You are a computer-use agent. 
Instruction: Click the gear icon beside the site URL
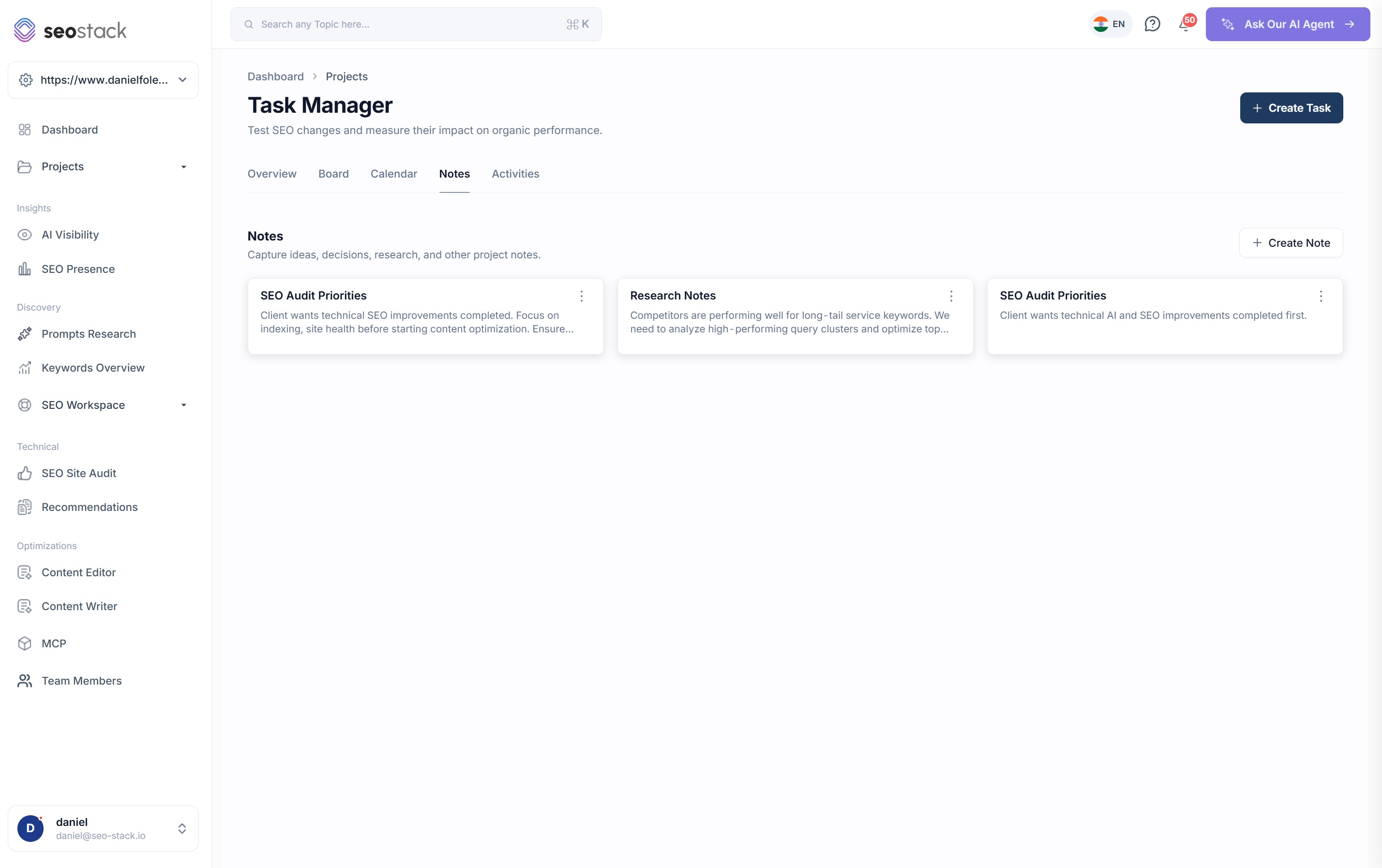(x=26, y=80)
